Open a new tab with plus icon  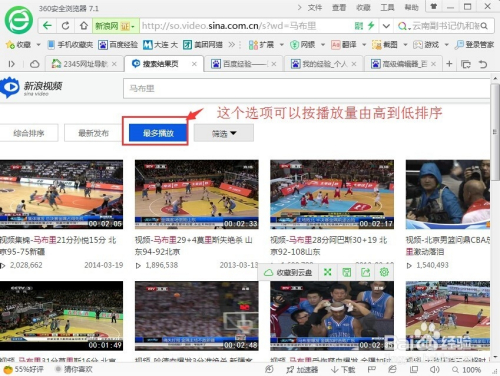(449, 64)
